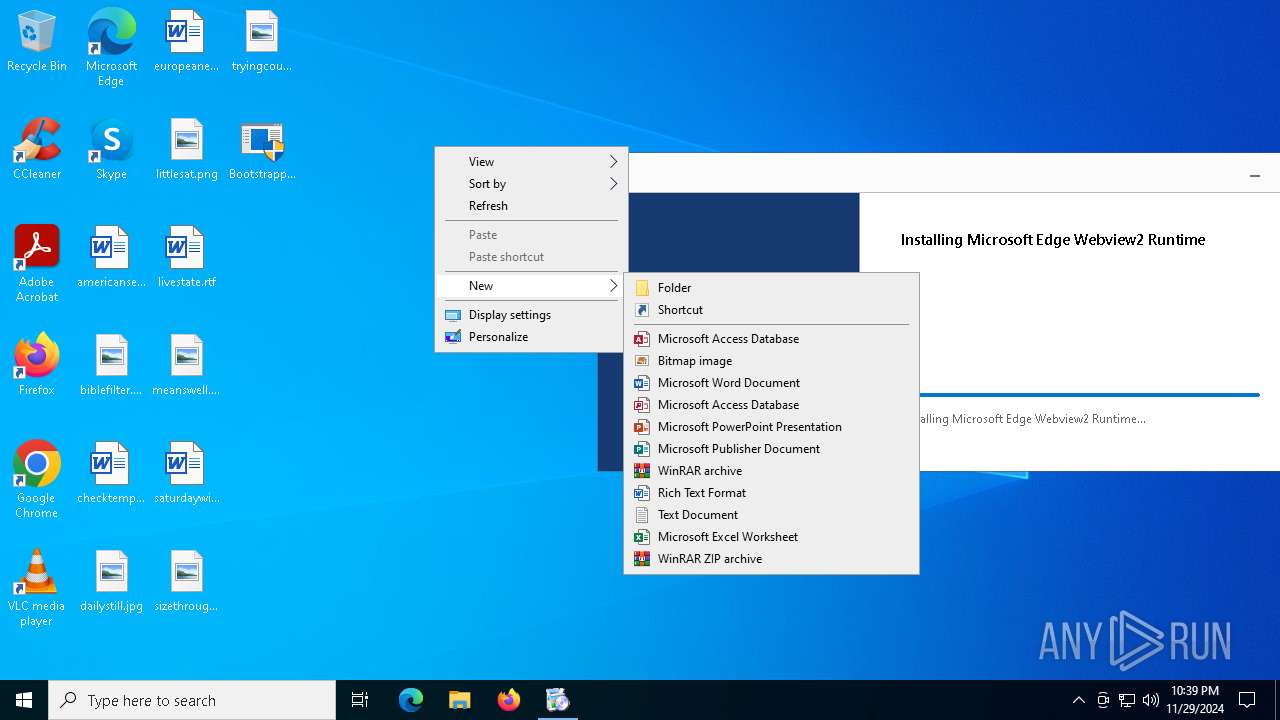
Task: Launch Firefox from the taskbar
Action: pyautogui.click(x=508, y=700)
